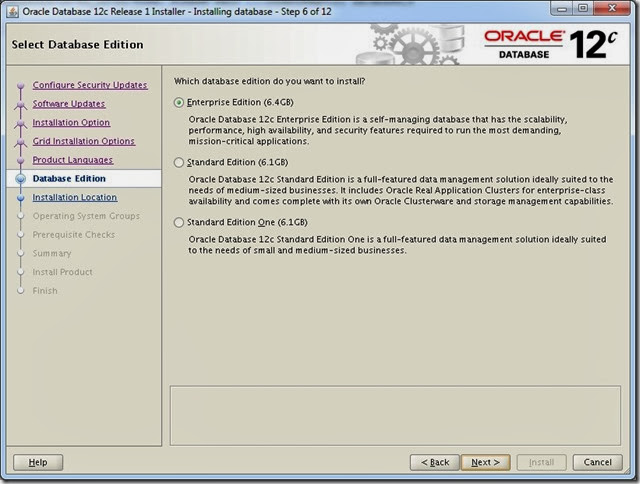Click the greyed Summary step
640x484 pixels.
point(52,253)
